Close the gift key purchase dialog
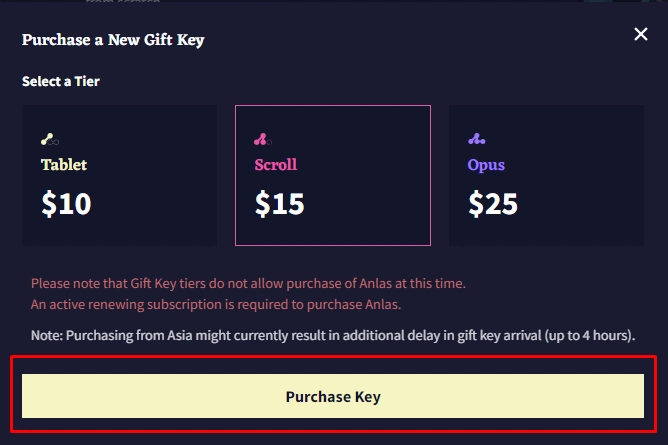668x445 pixels. pyautogui.click(x=641, y=34)
